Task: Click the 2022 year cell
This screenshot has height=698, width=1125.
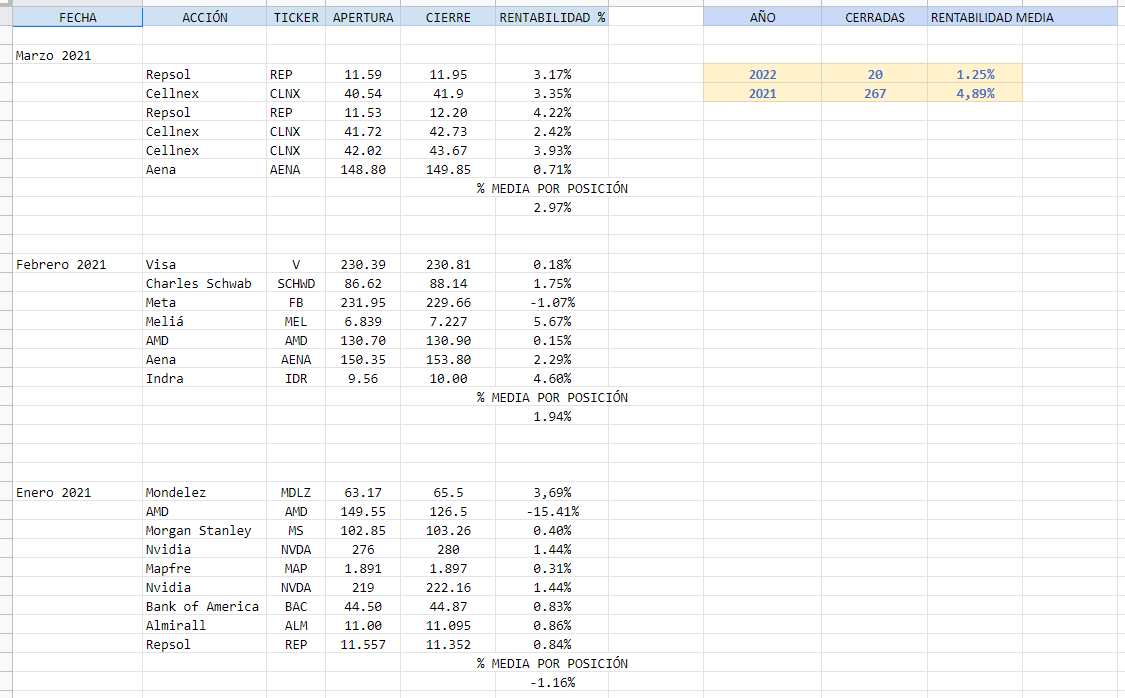Action: tap(762, 75)
